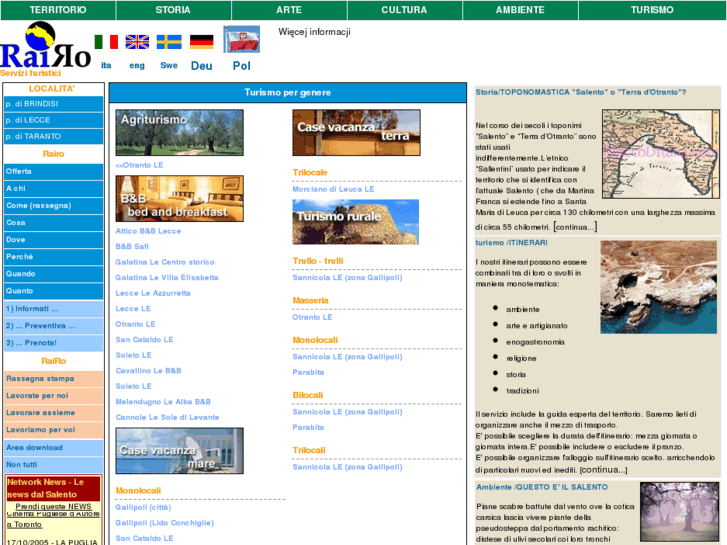The width and height of the screenshot is (727, 545).
Task: Click the B&B bed and breakfast banner
Action: pos(179,198)
